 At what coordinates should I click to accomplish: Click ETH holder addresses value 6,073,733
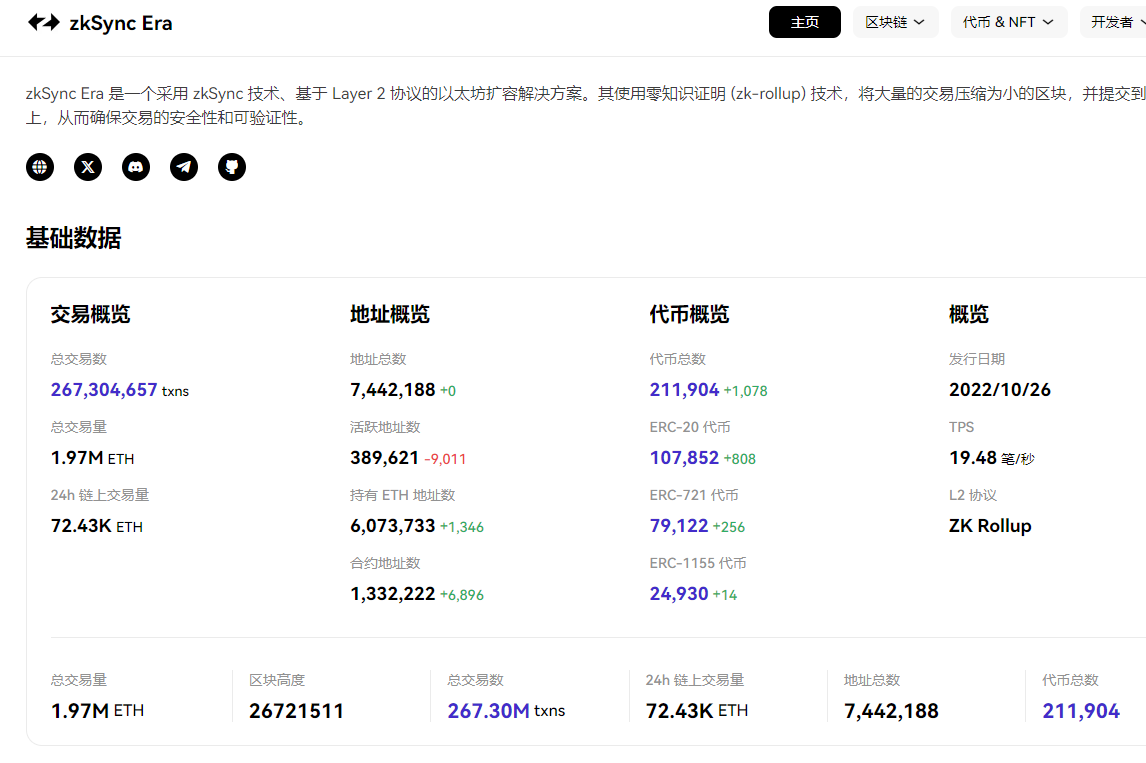point(392,526)
